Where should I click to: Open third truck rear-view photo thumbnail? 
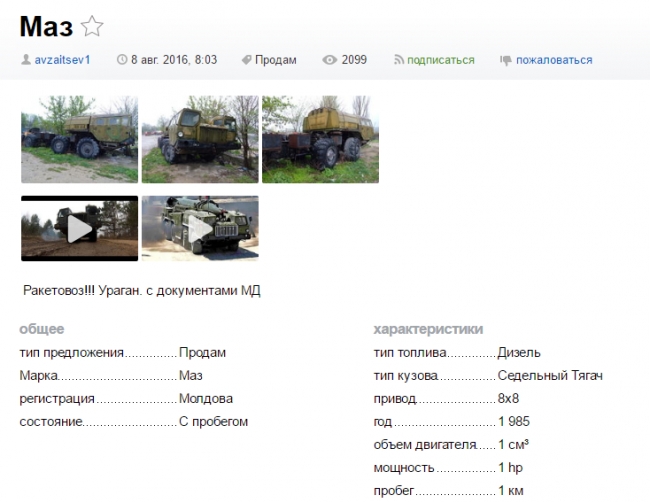point(320,139)
